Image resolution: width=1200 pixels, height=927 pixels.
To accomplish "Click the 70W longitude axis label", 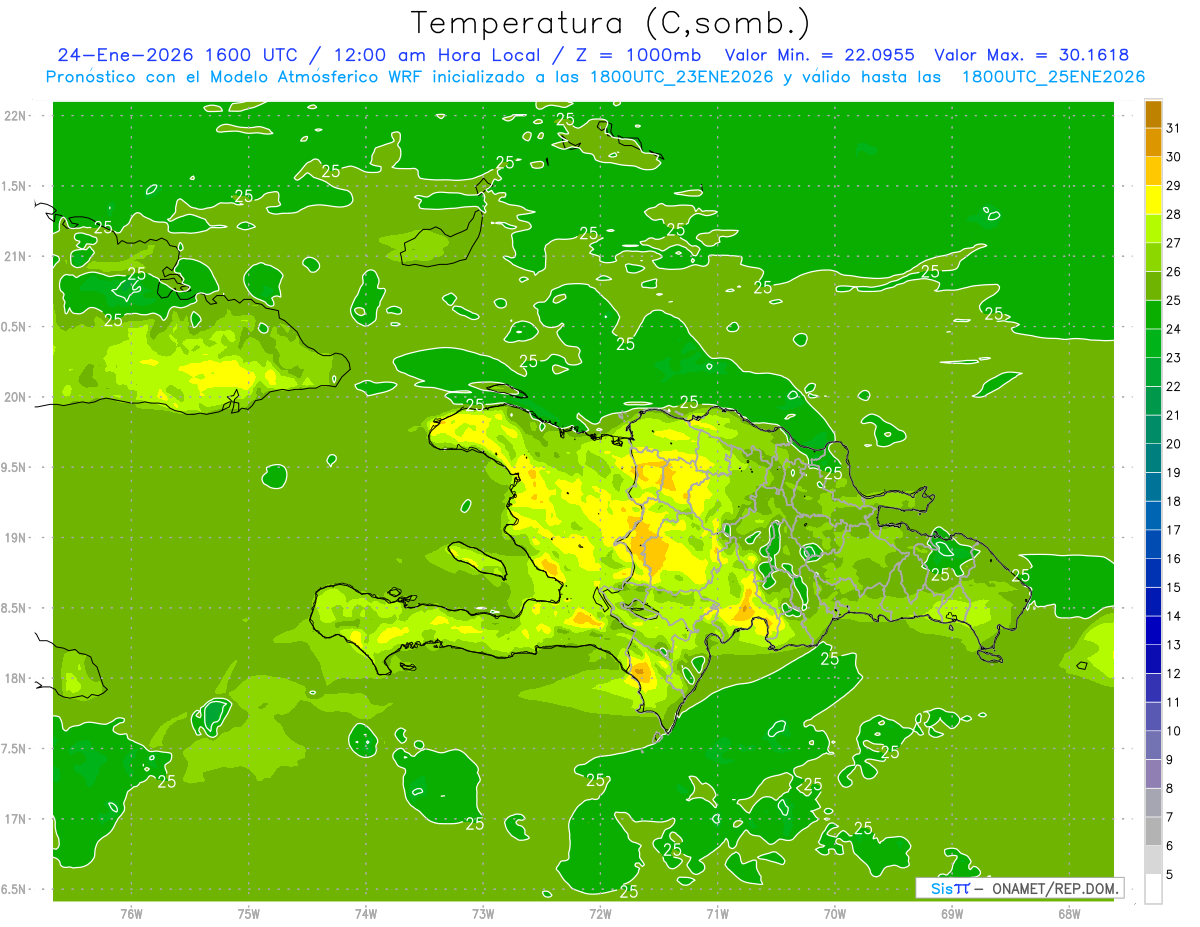I will click(x=835, y=914).
